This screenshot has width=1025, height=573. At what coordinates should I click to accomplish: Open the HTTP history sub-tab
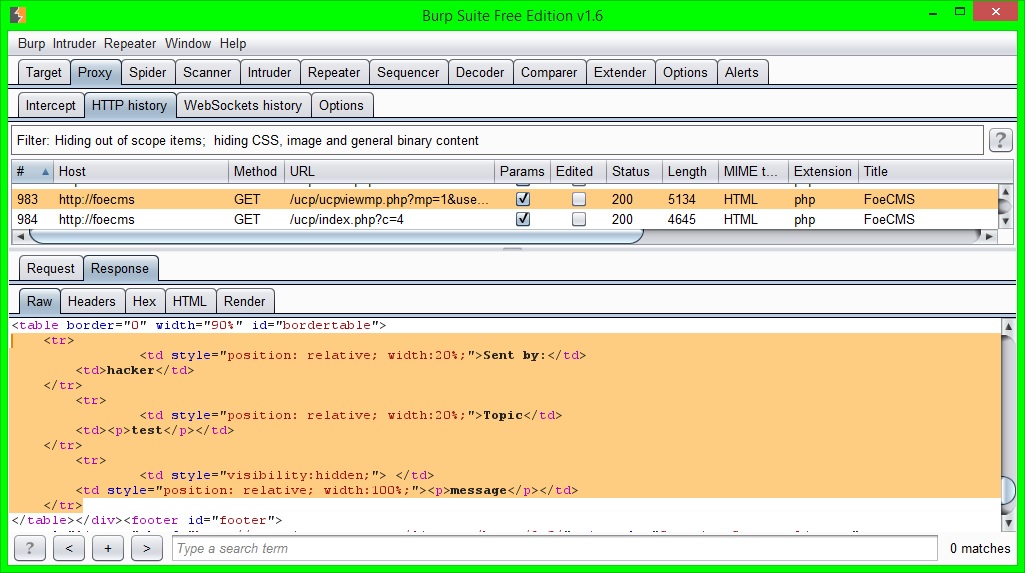129,105
